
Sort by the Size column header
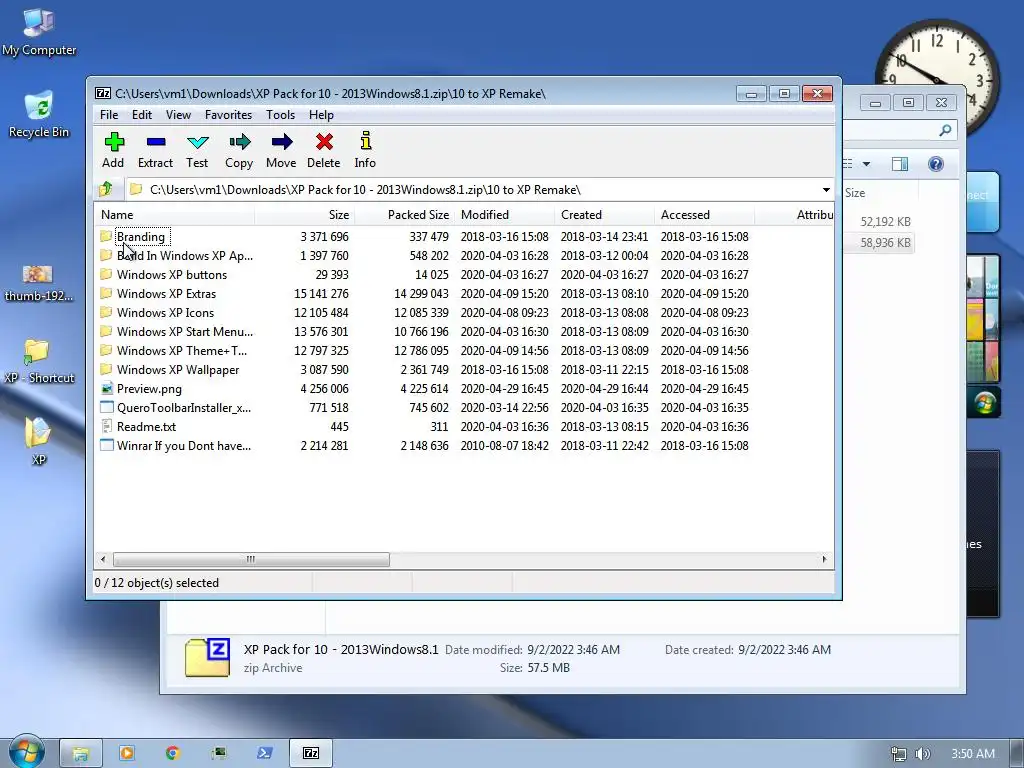pos(304,215)
